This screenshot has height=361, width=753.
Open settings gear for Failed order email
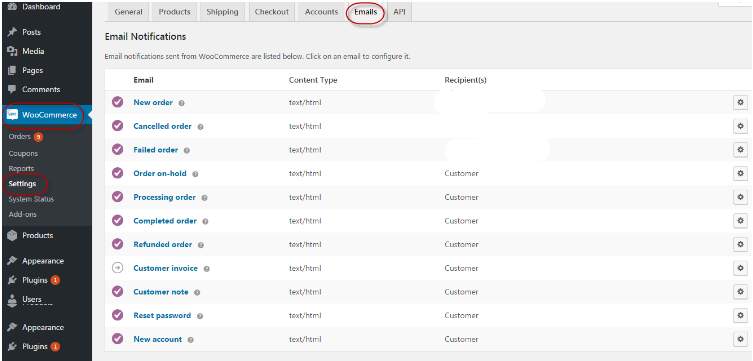tap(740, 150)
